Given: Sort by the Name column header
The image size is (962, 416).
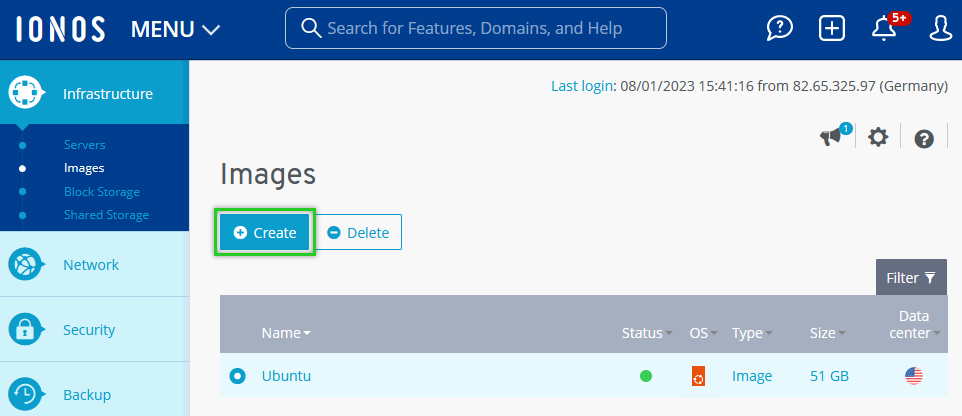Looking at the screenshot, I should click(285, 333).
